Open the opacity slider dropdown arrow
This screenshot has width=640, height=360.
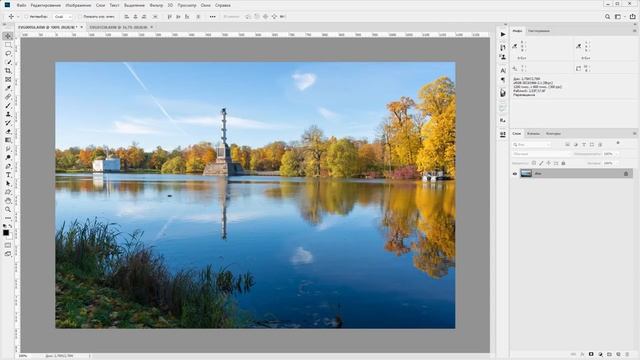(x=617, y=154)
